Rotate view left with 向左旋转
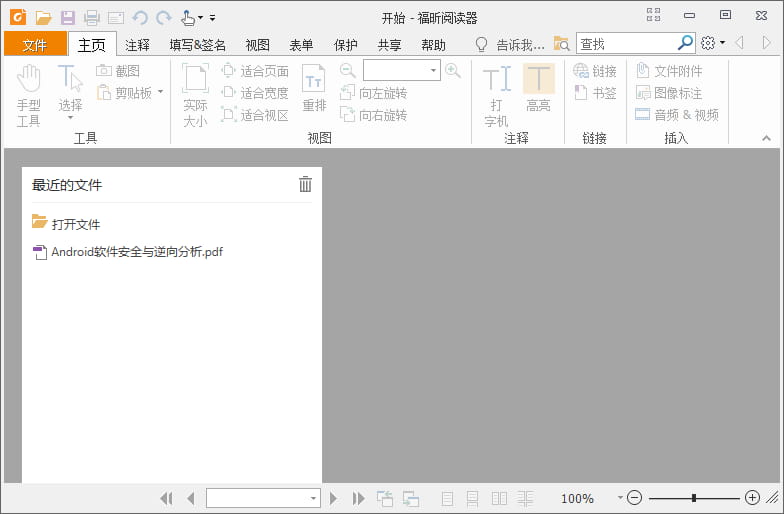 [x=373, y=93]
